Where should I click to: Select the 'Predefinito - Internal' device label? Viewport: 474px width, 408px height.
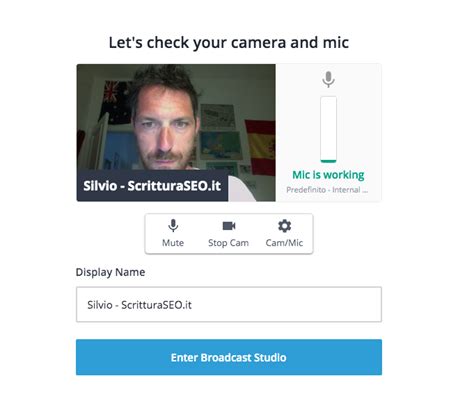tap(327, 190)
